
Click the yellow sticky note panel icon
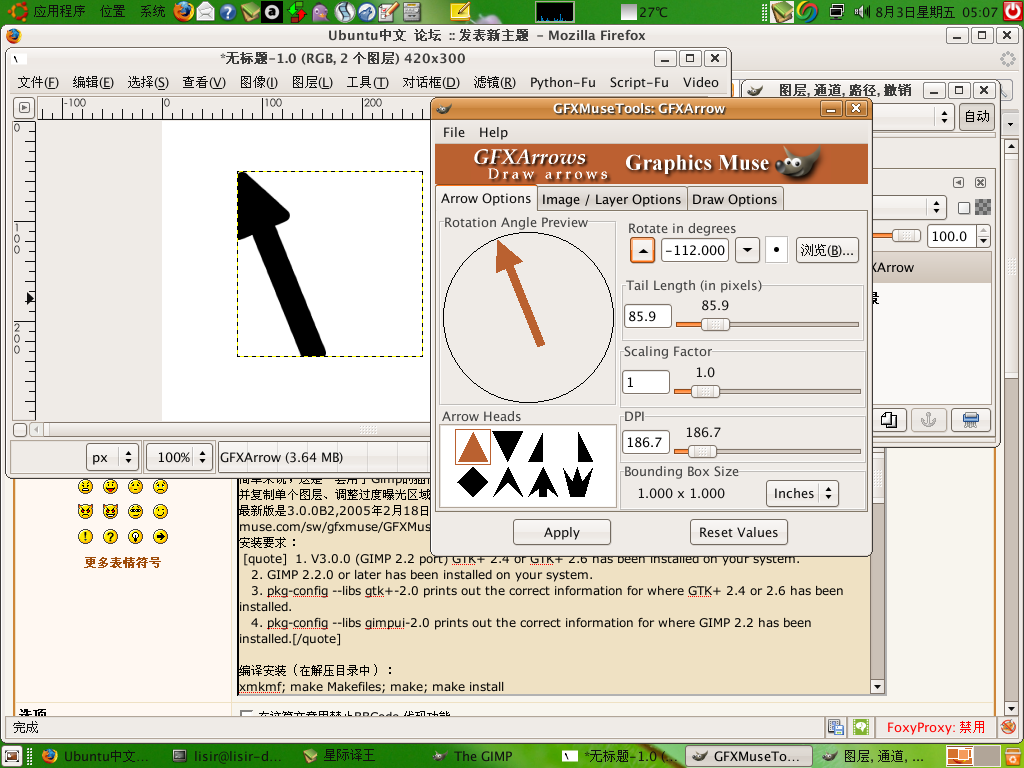(460, 11)
